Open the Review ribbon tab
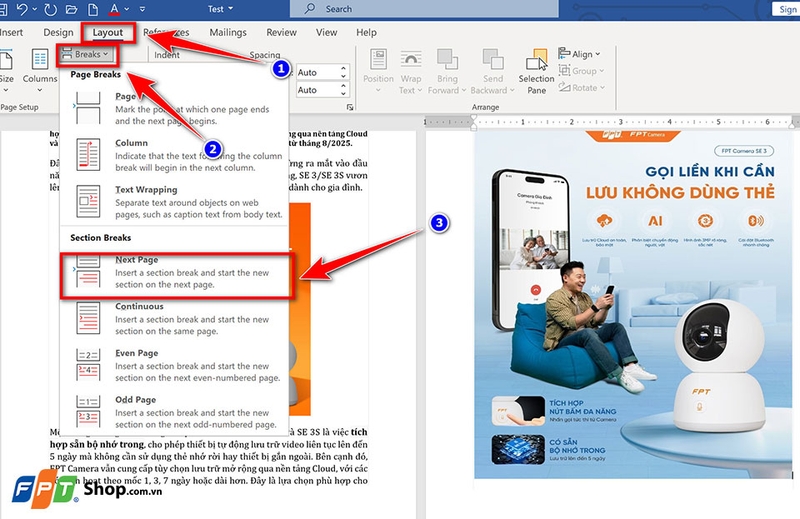The image size is (800, 519). click(281, 32)
